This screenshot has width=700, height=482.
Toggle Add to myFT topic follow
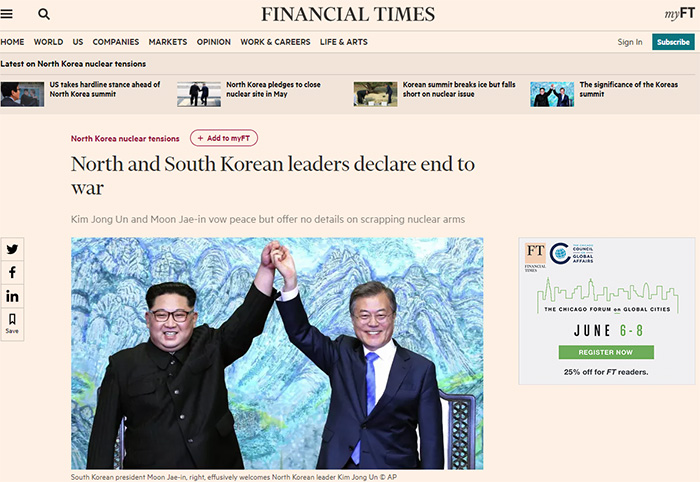(x=224, y=138)
